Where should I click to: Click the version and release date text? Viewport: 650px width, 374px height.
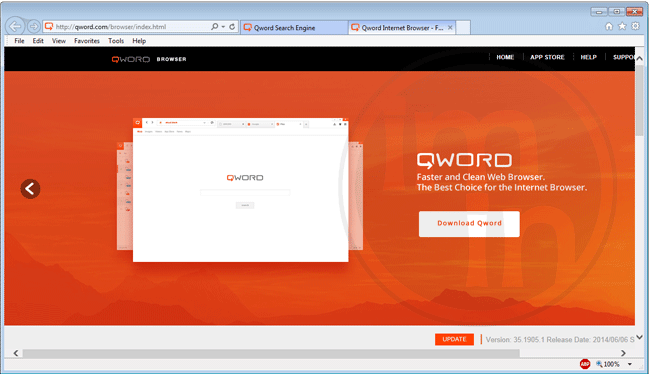[x=560, y=340]
